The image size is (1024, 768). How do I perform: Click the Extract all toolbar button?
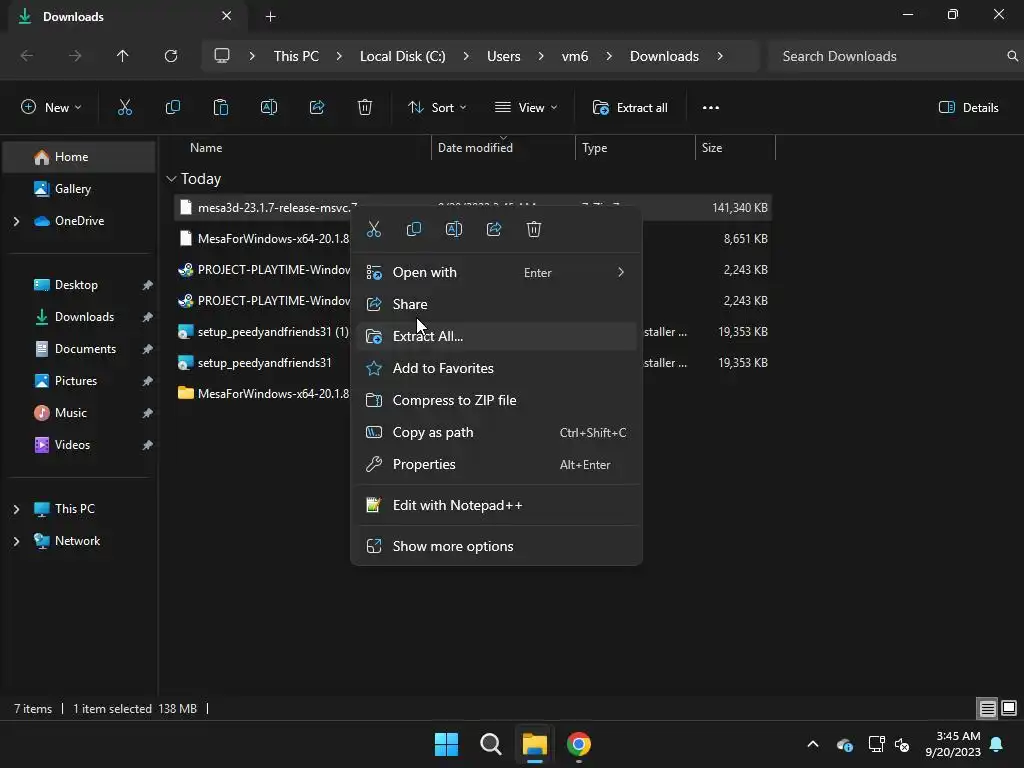pyautogui.click(x=630, y=108)
